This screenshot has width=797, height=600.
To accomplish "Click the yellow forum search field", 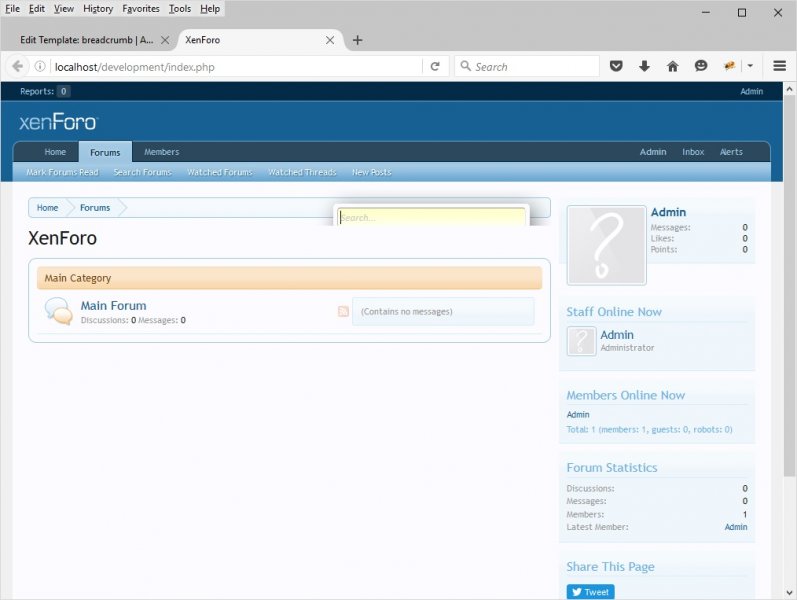I will [x=432, y=217].
